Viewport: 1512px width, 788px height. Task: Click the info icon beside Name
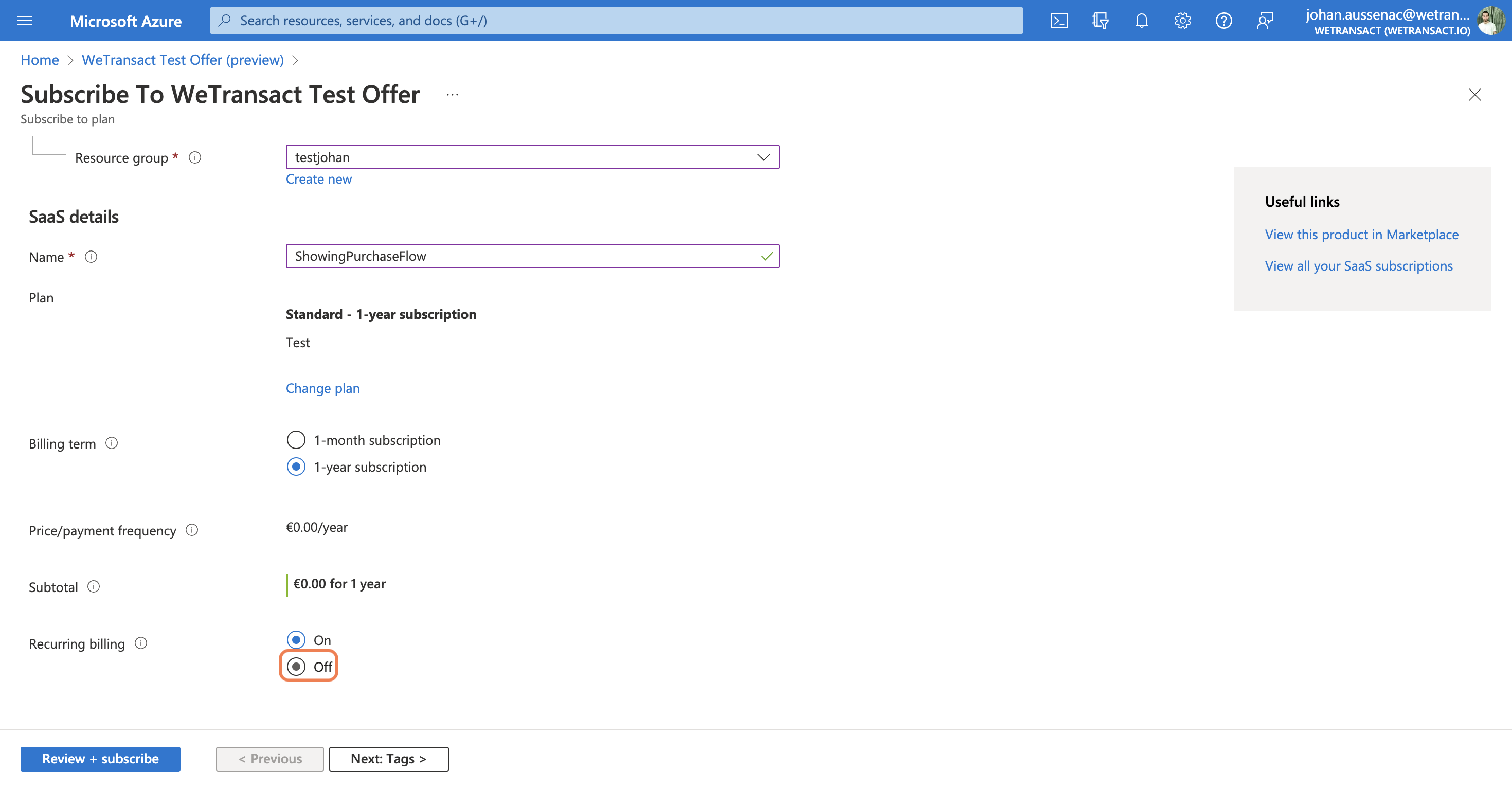pos(91,257)
